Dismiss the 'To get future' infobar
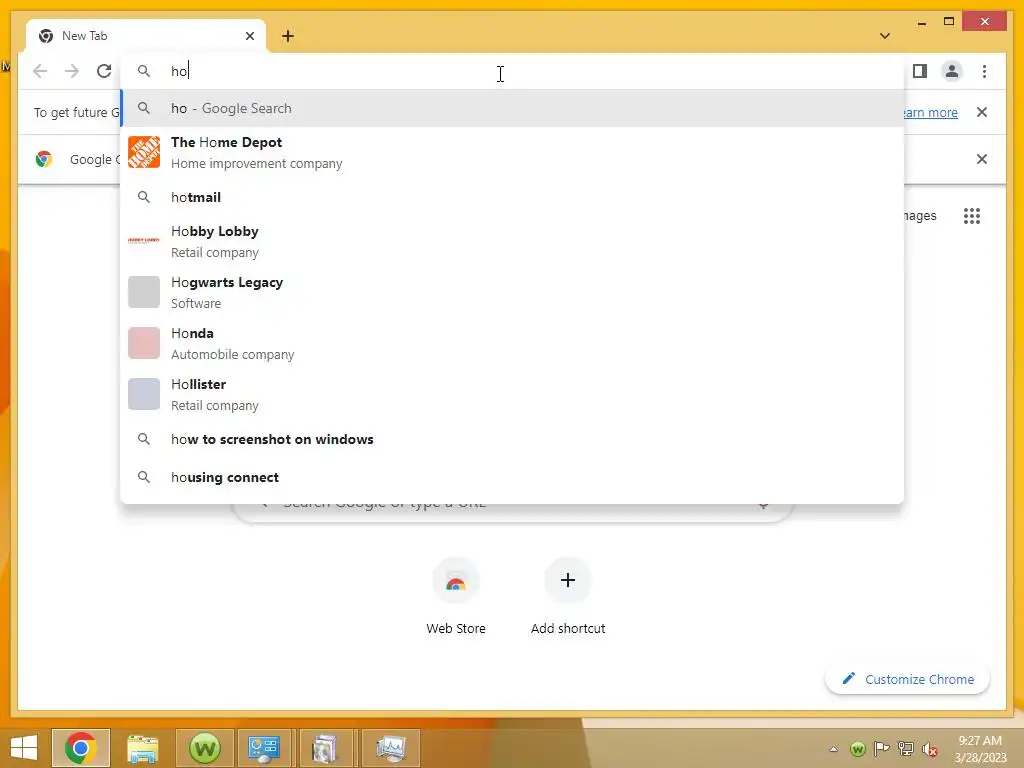The image size is (1024, 768). click(982, 112)
